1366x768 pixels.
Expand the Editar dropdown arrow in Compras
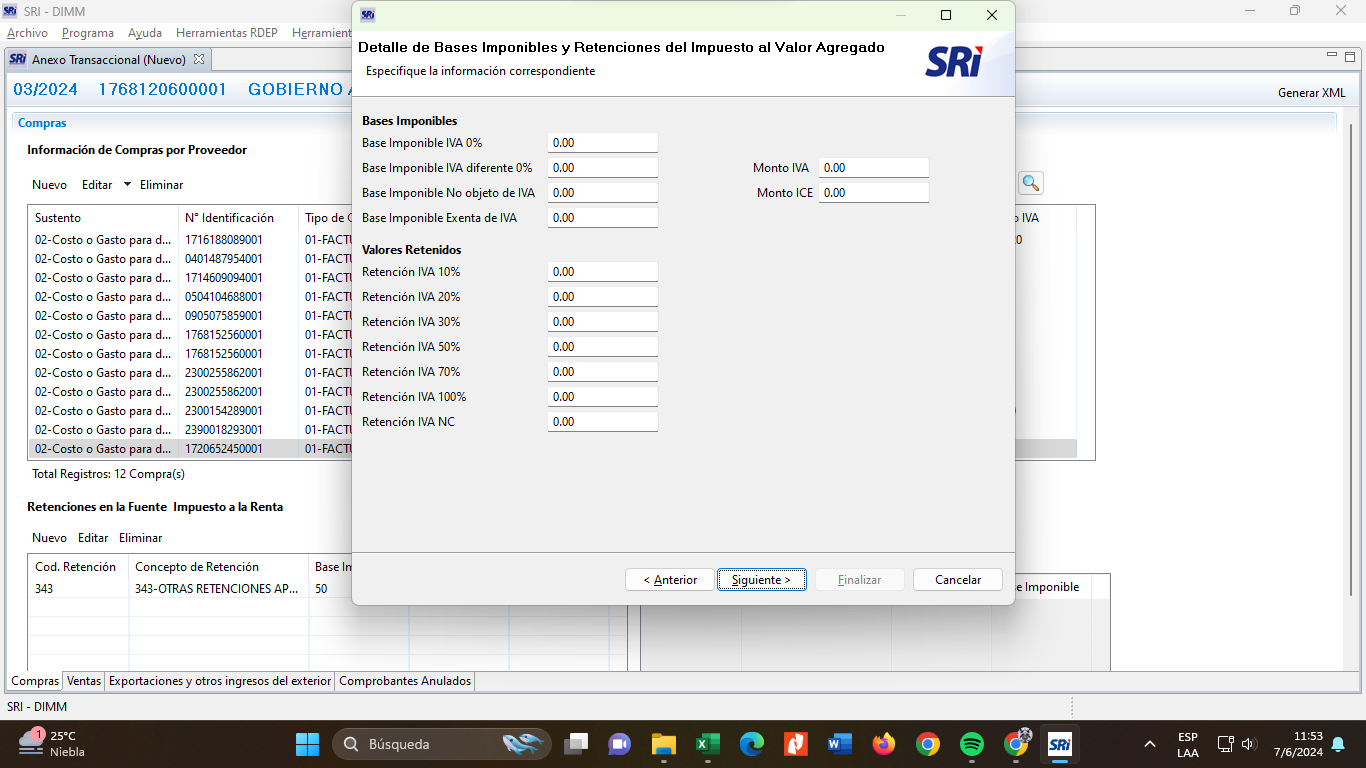point(127,184)
